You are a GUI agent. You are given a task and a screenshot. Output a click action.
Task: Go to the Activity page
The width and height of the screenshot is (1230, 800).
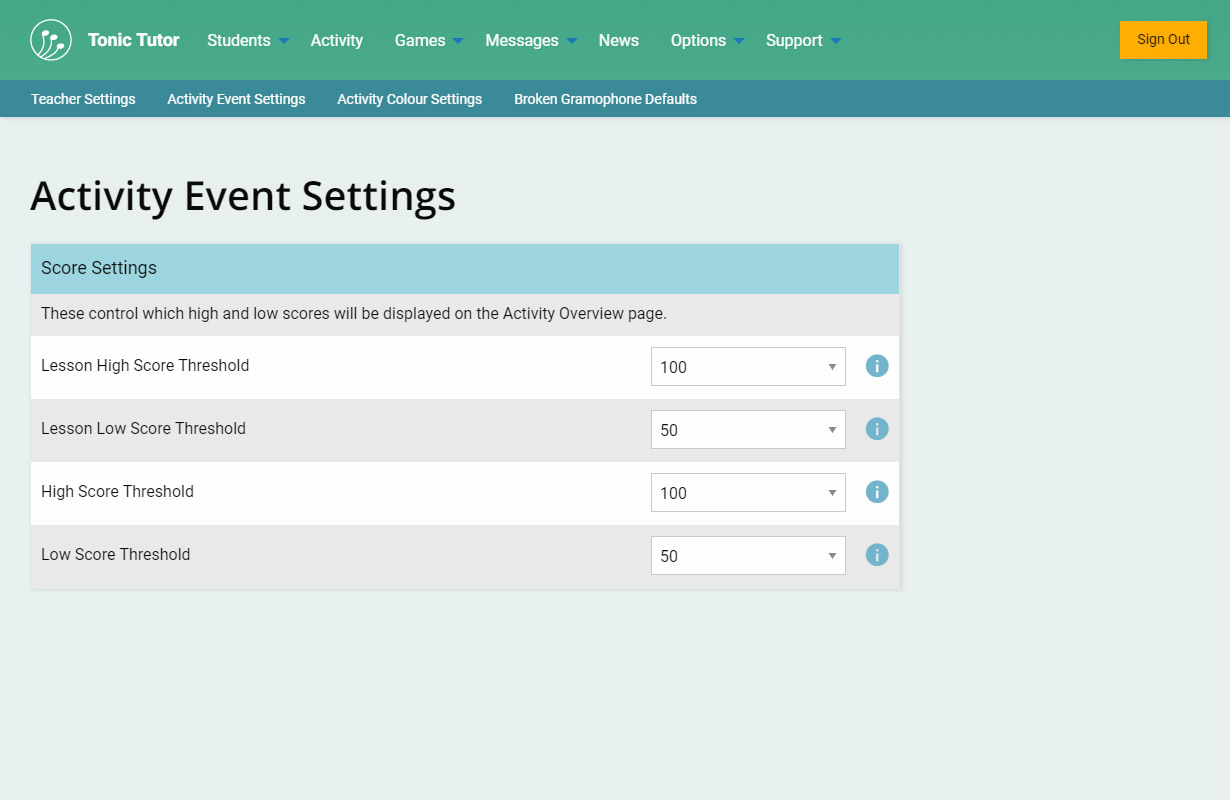pyautogui.click(x=336, y=40)
